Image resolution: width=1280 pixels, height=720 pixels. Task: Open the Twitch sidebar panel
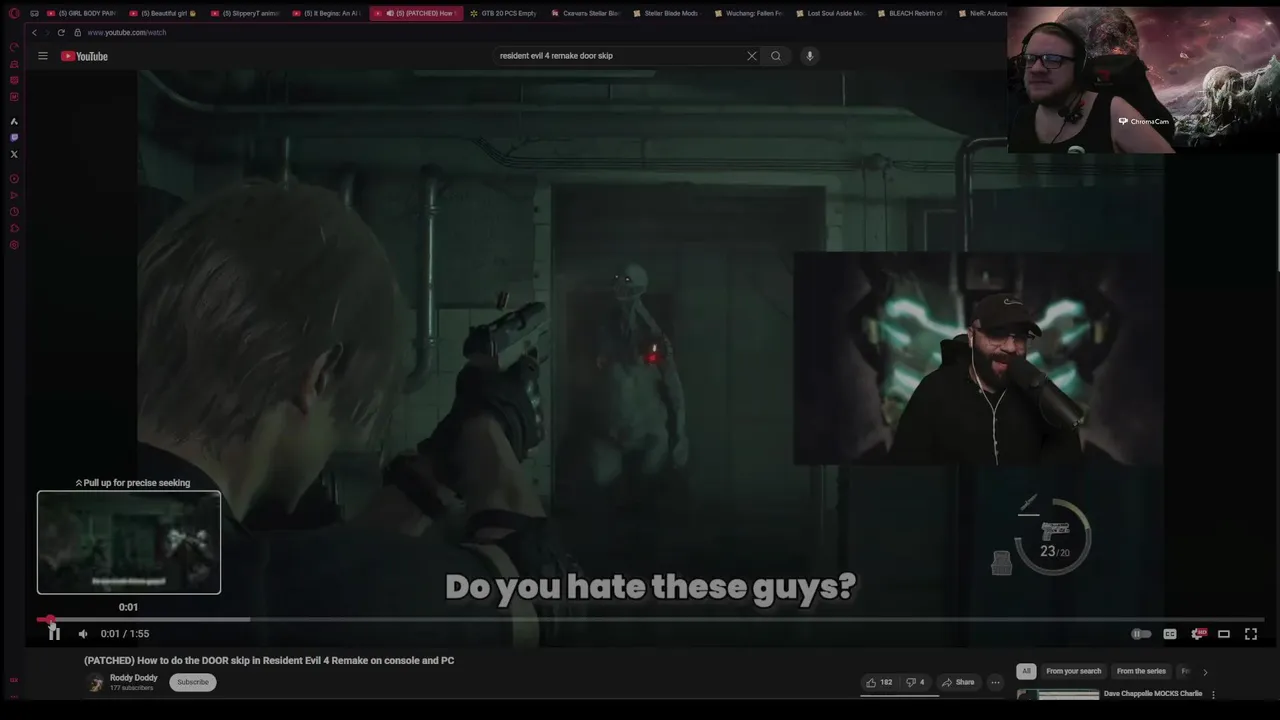pos(14,137)
